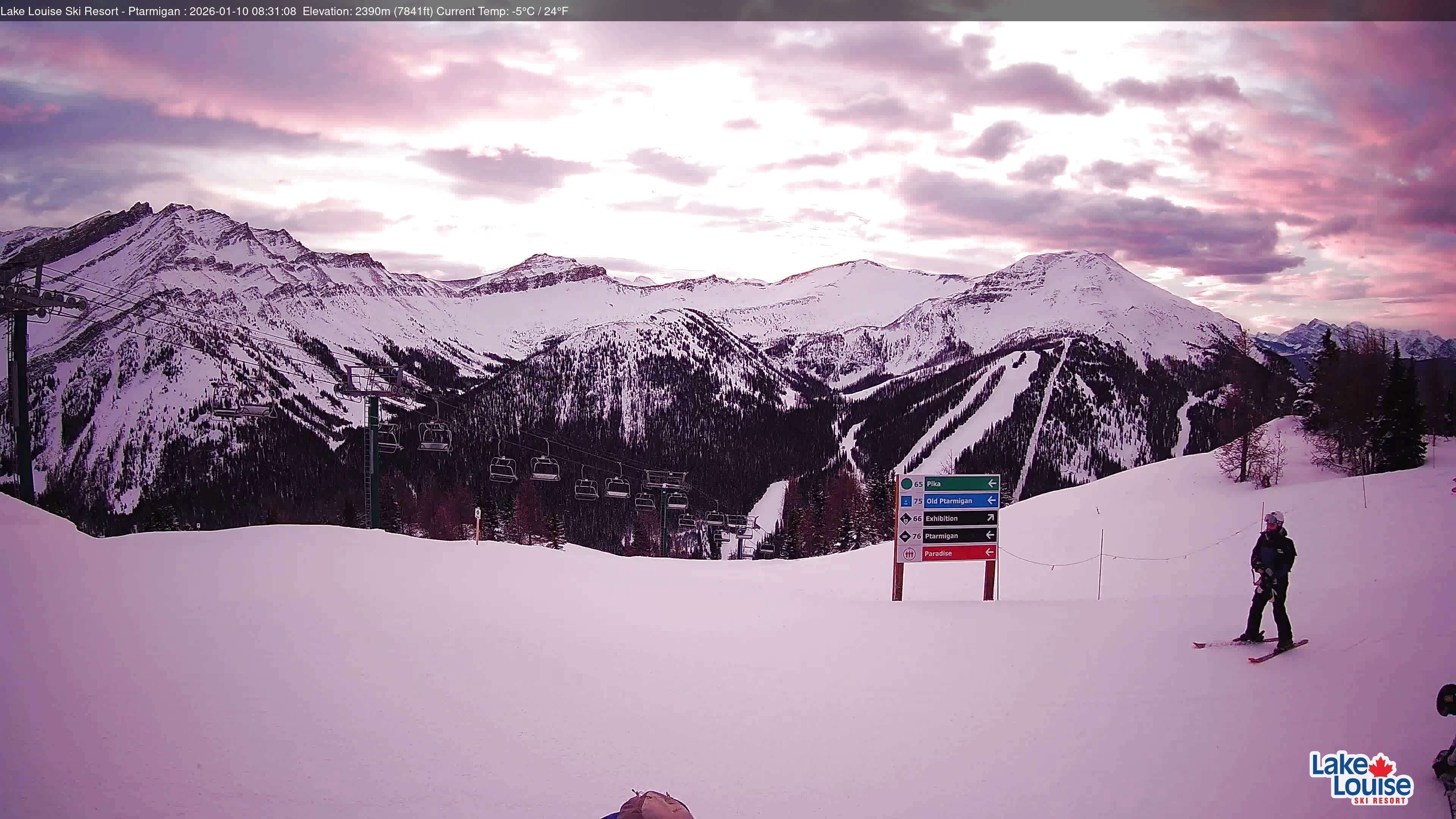
Task: Click the diagonal arrow on the Exhibition sign
Action: 991,518
